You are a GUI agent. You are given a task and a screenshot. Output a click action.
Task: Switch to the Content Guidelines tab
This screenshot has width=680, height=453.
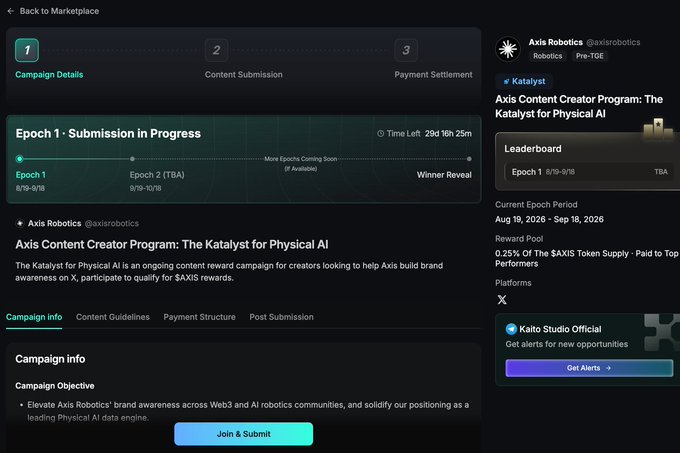point(113,317)
